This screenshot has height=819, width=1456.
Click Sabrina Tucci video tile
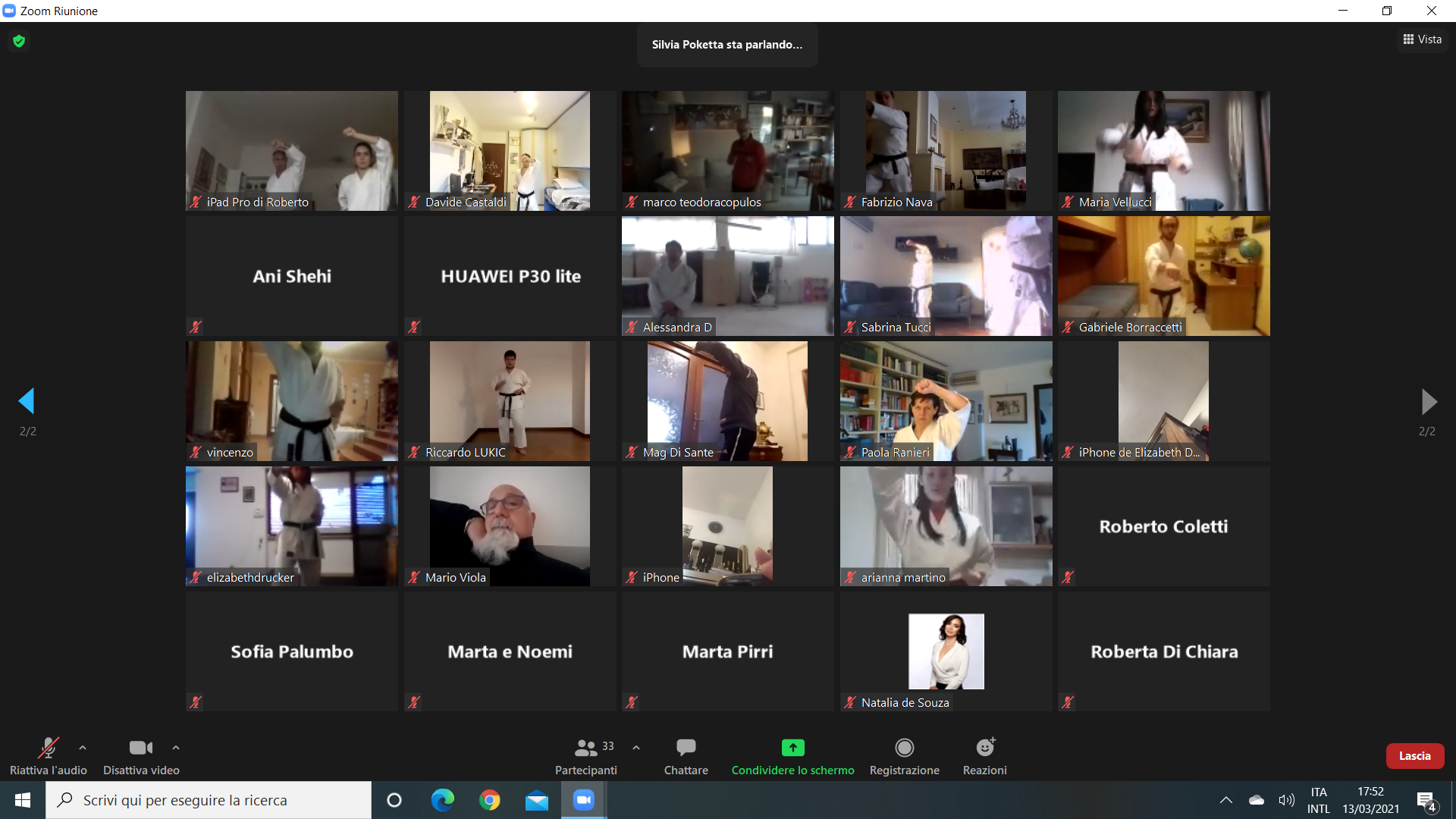[946, 276]
